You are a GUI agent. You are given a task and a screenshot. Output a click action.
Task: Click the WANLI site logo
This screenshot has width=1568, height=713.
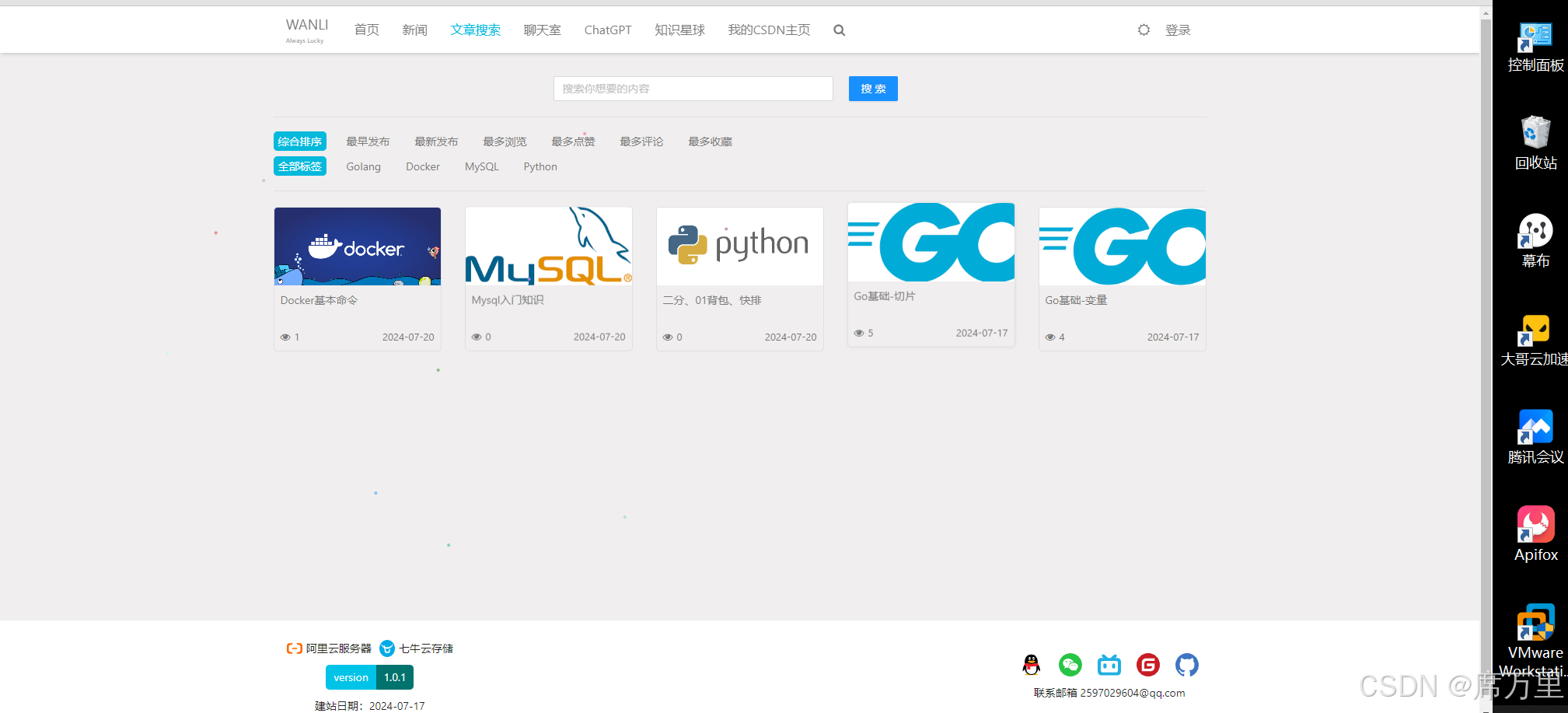(307, 30)
